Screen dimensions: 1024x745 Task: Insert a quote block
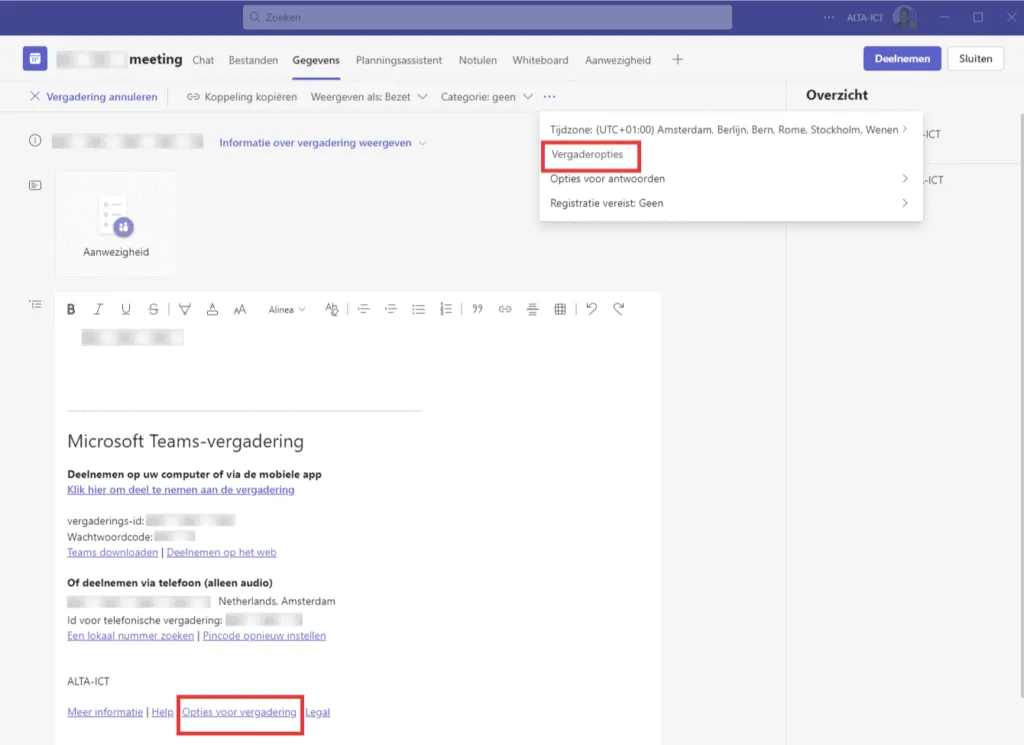click(477, 309)
